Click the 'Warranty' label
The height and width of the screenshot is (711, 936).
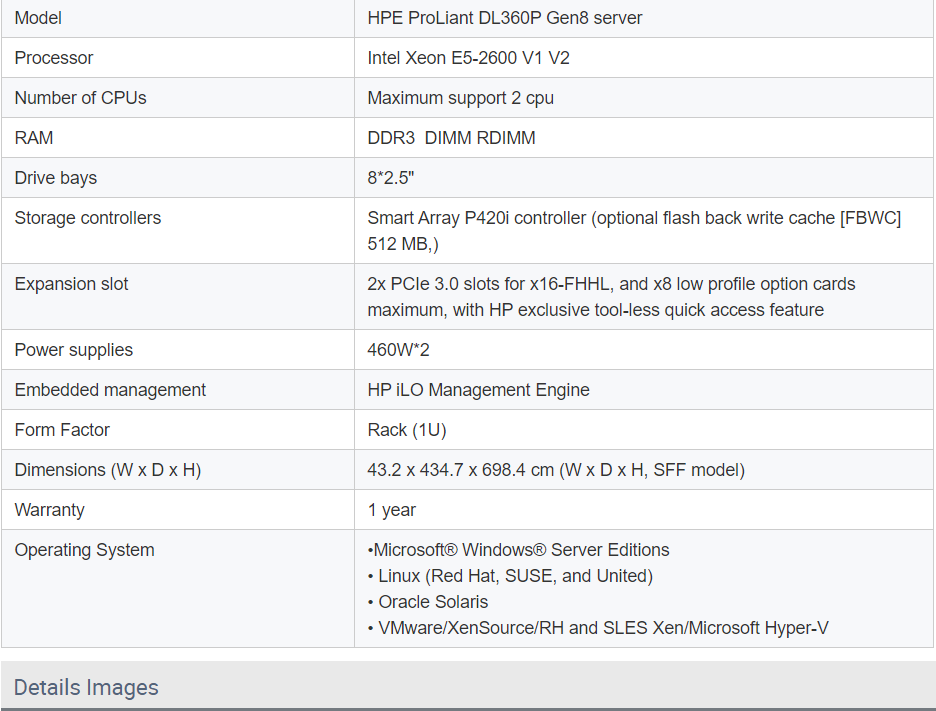50,510
